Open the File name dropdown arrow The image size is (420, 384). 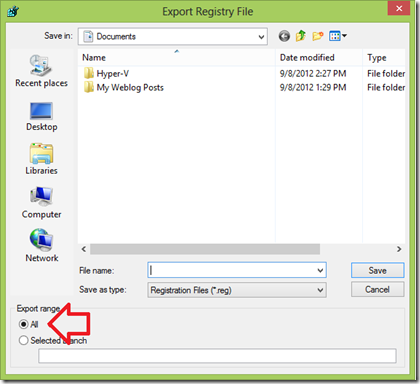pos(320,270)
